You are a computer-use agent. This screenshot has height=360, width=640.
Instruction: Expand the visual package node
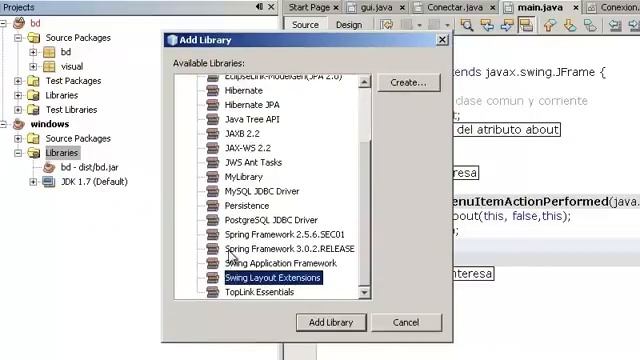pos(33,66)
